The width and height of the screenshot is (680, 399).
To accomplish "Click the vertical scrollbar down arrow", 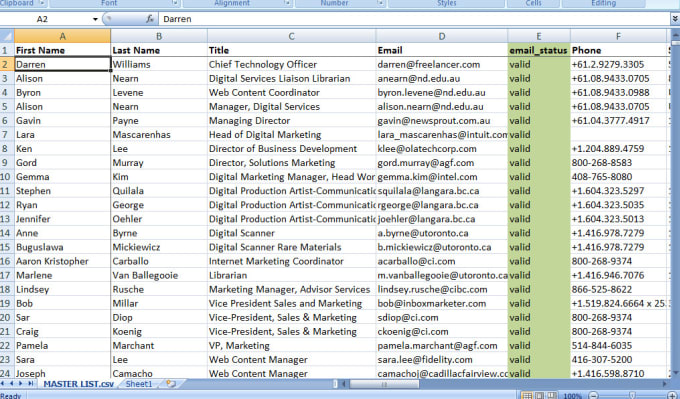I will 675,373.
